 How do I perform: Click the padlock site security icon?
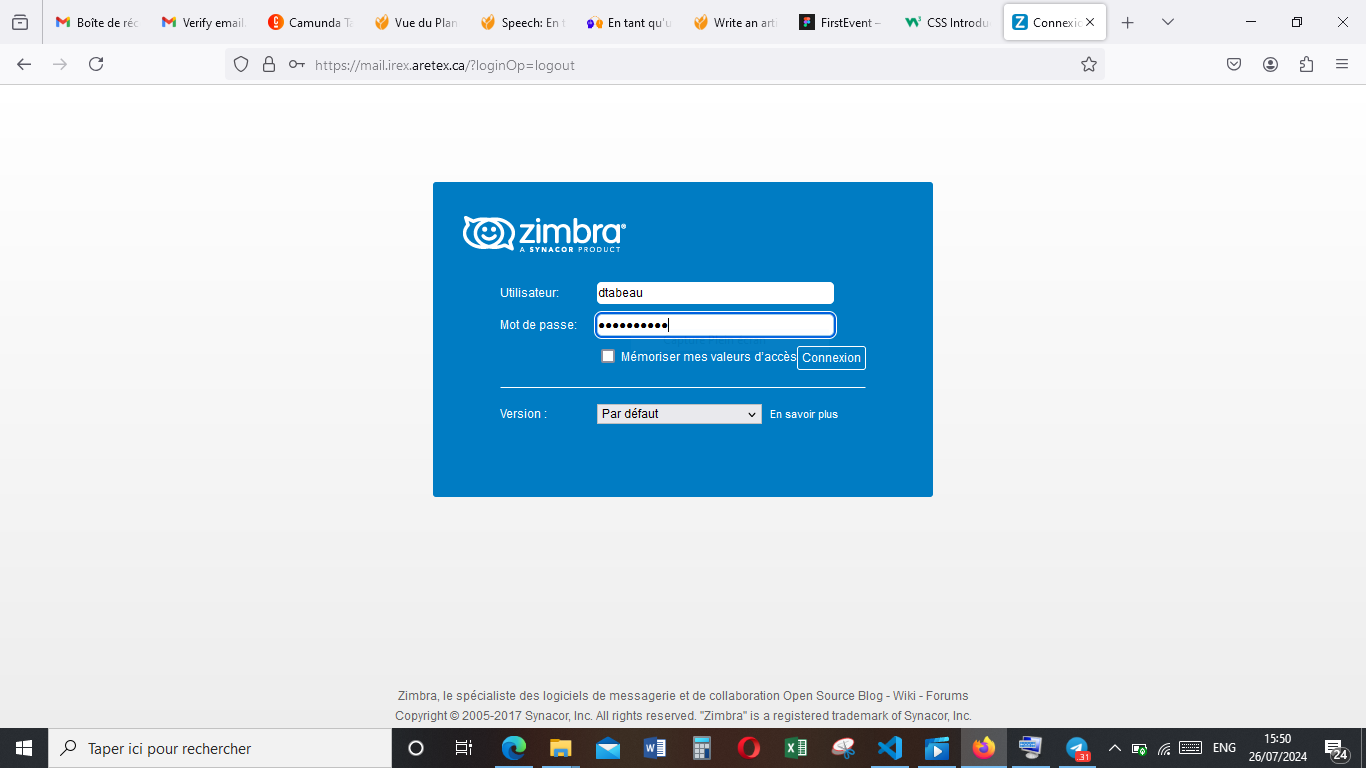(268, 64)
